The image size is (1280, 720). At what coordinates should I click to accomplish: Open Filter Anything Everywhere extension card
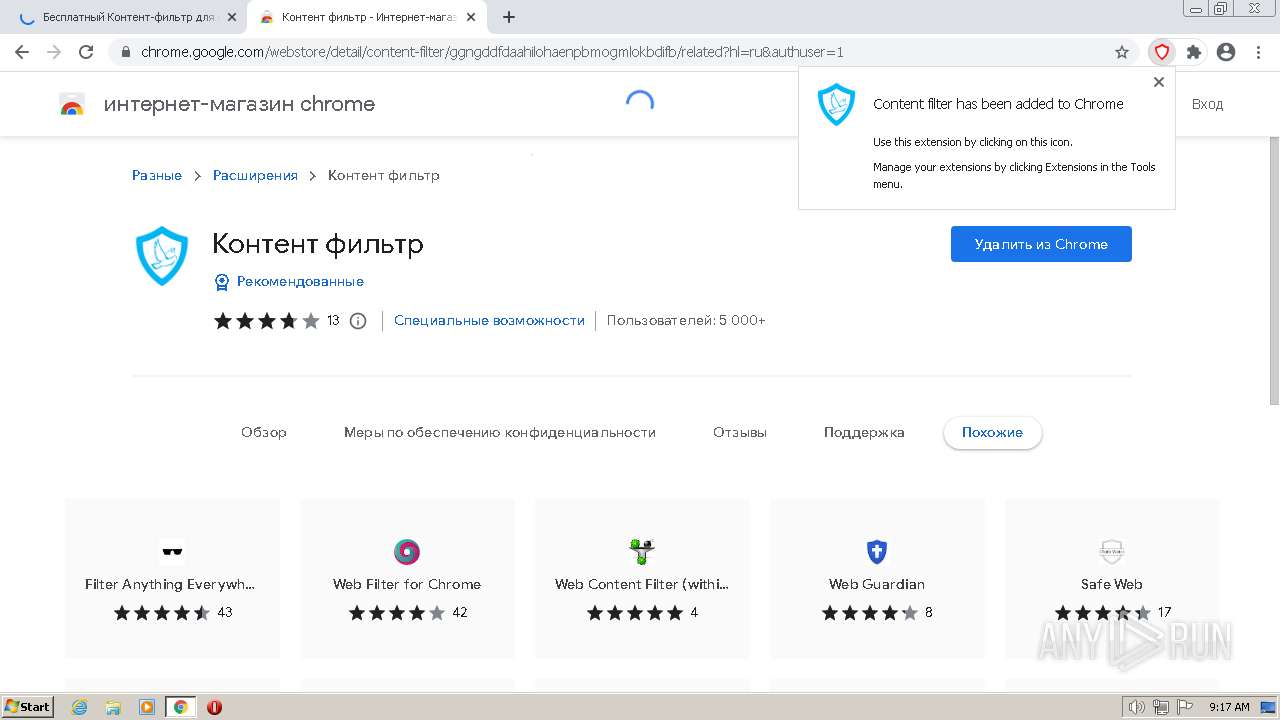[x=172, y=578]
